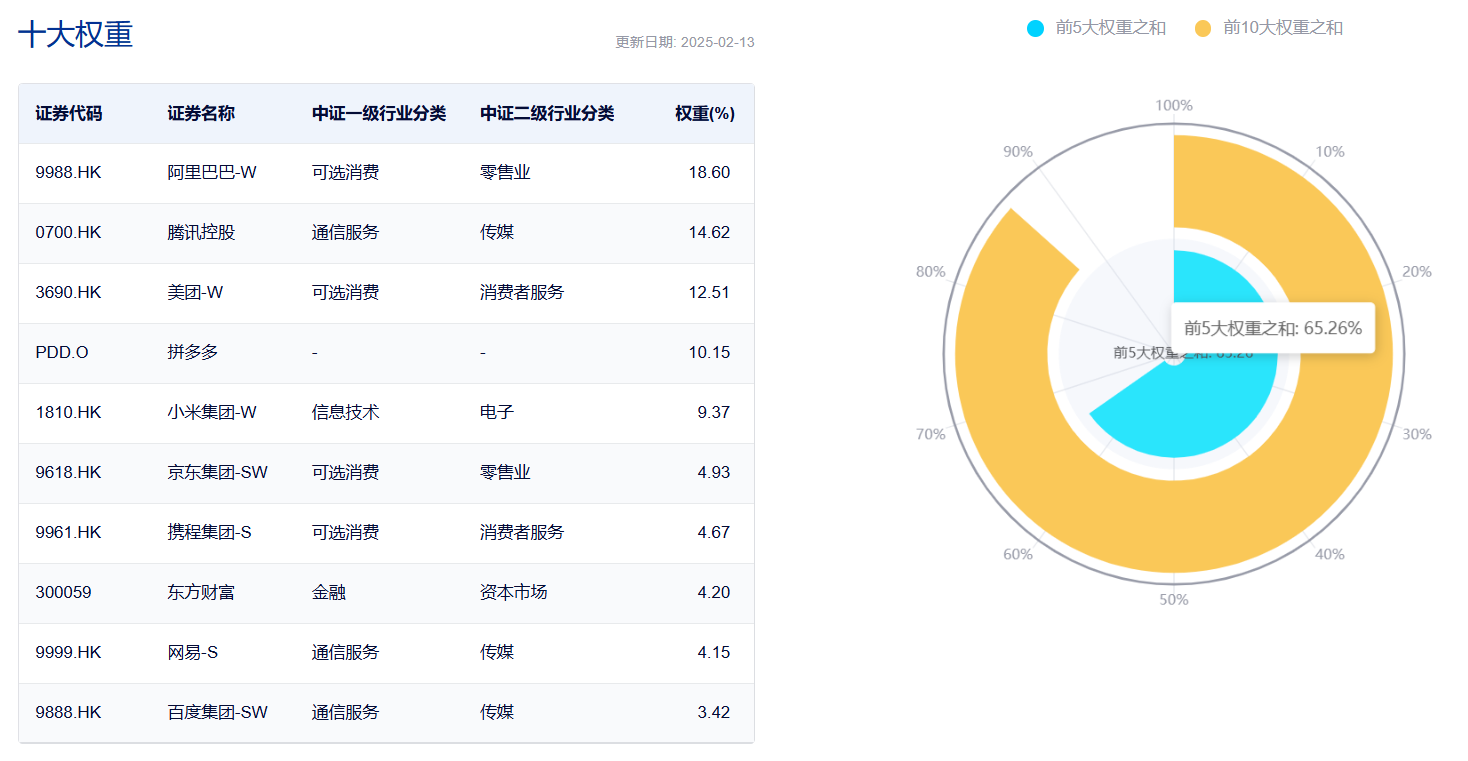Click the 东方财富 security name
Screen dimensions: 1468x761
coord(201,592)
